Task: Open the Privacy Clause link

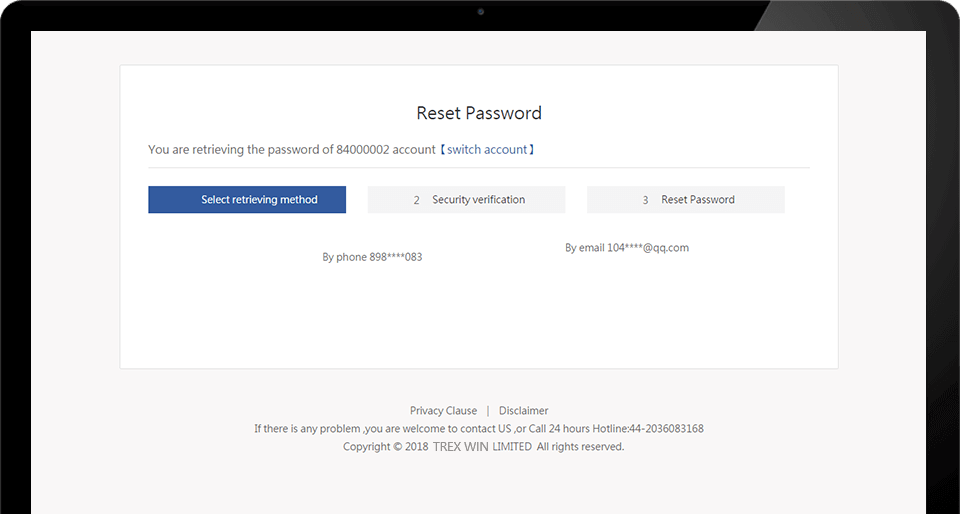Action: (x=443, y=411)
